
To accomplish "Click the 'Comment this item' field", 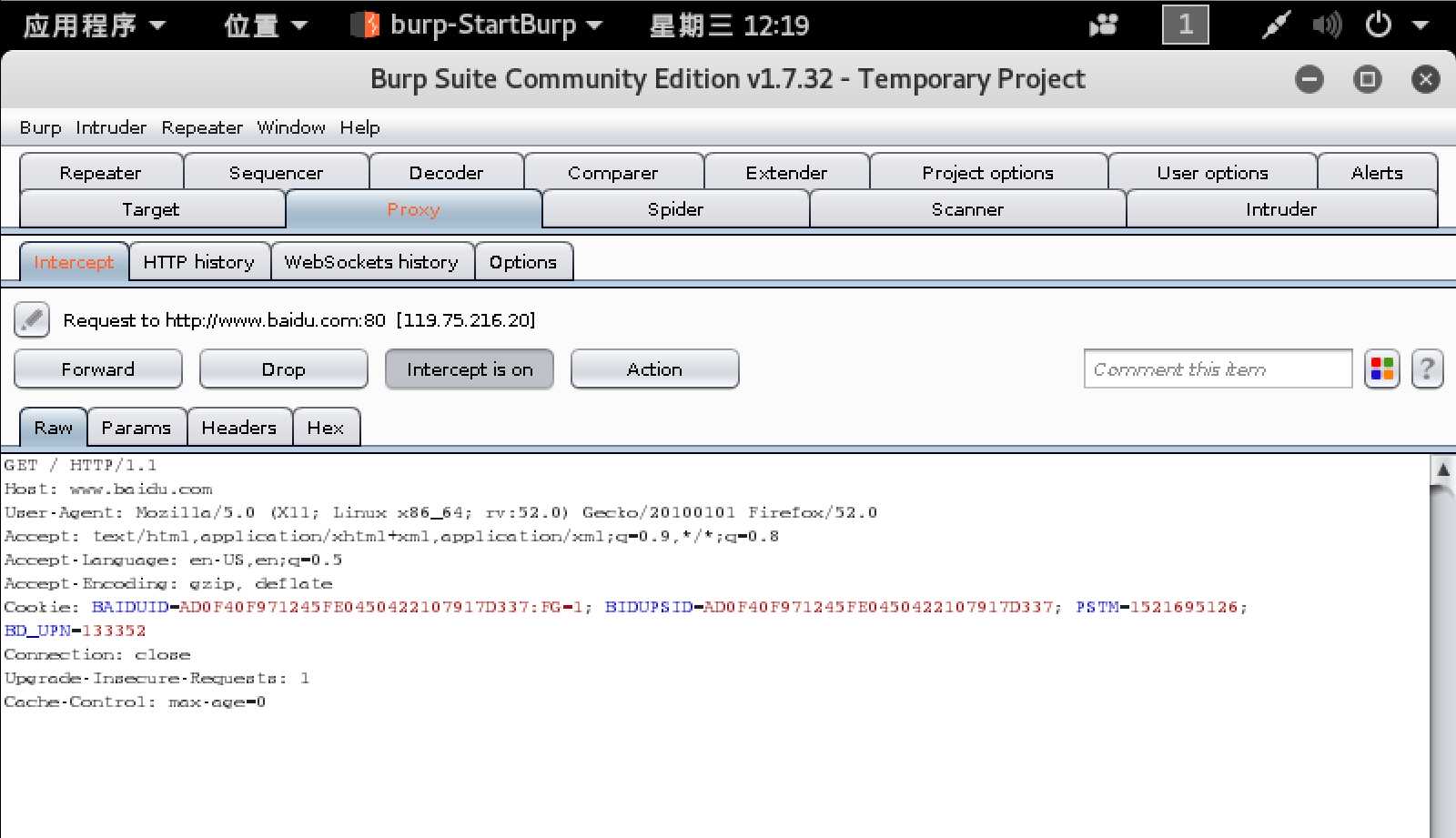I will pos(1218,369).
